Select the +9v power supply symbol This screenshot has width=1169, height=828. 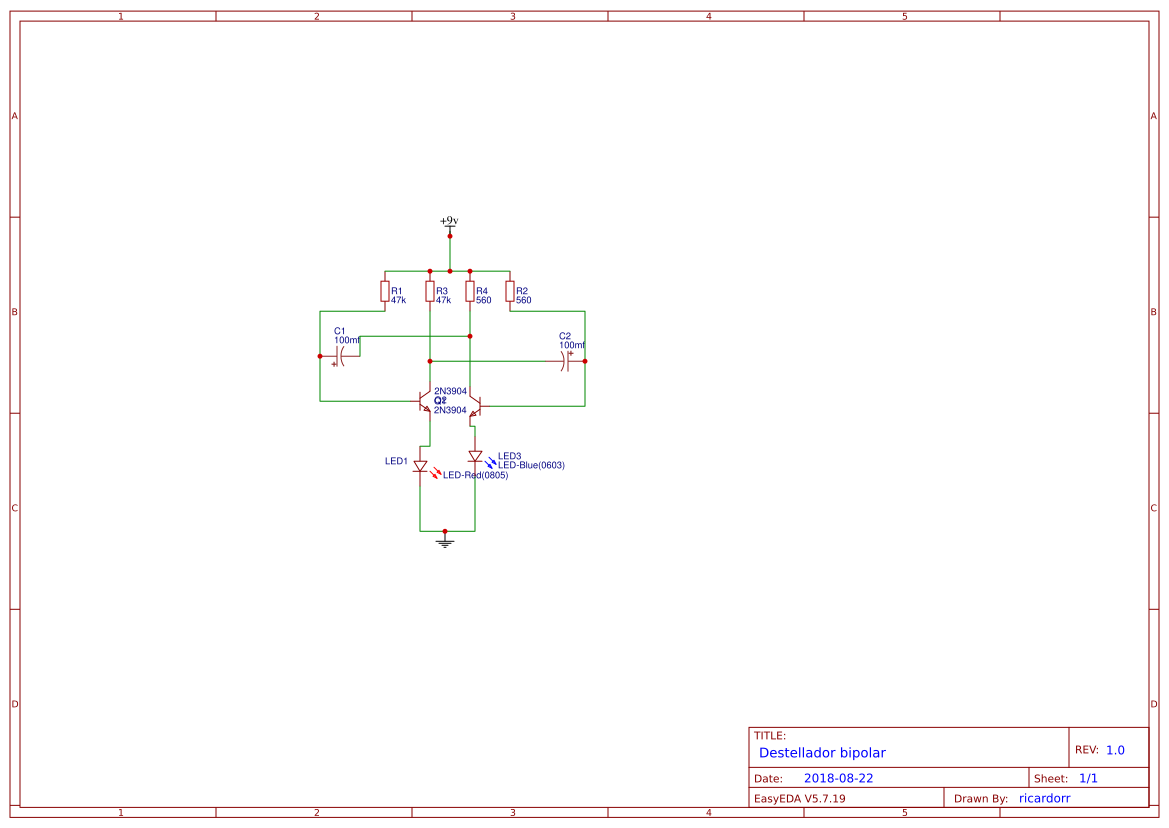449,225
